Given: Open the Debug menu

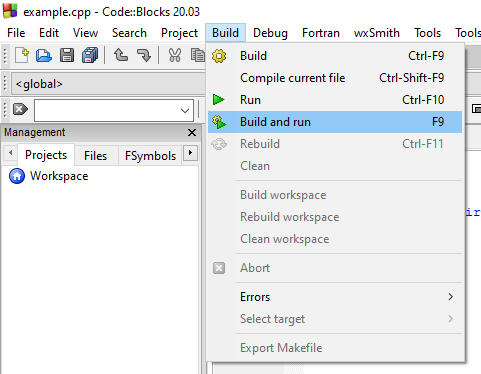Looking at the screenshot, I should 270,33.
